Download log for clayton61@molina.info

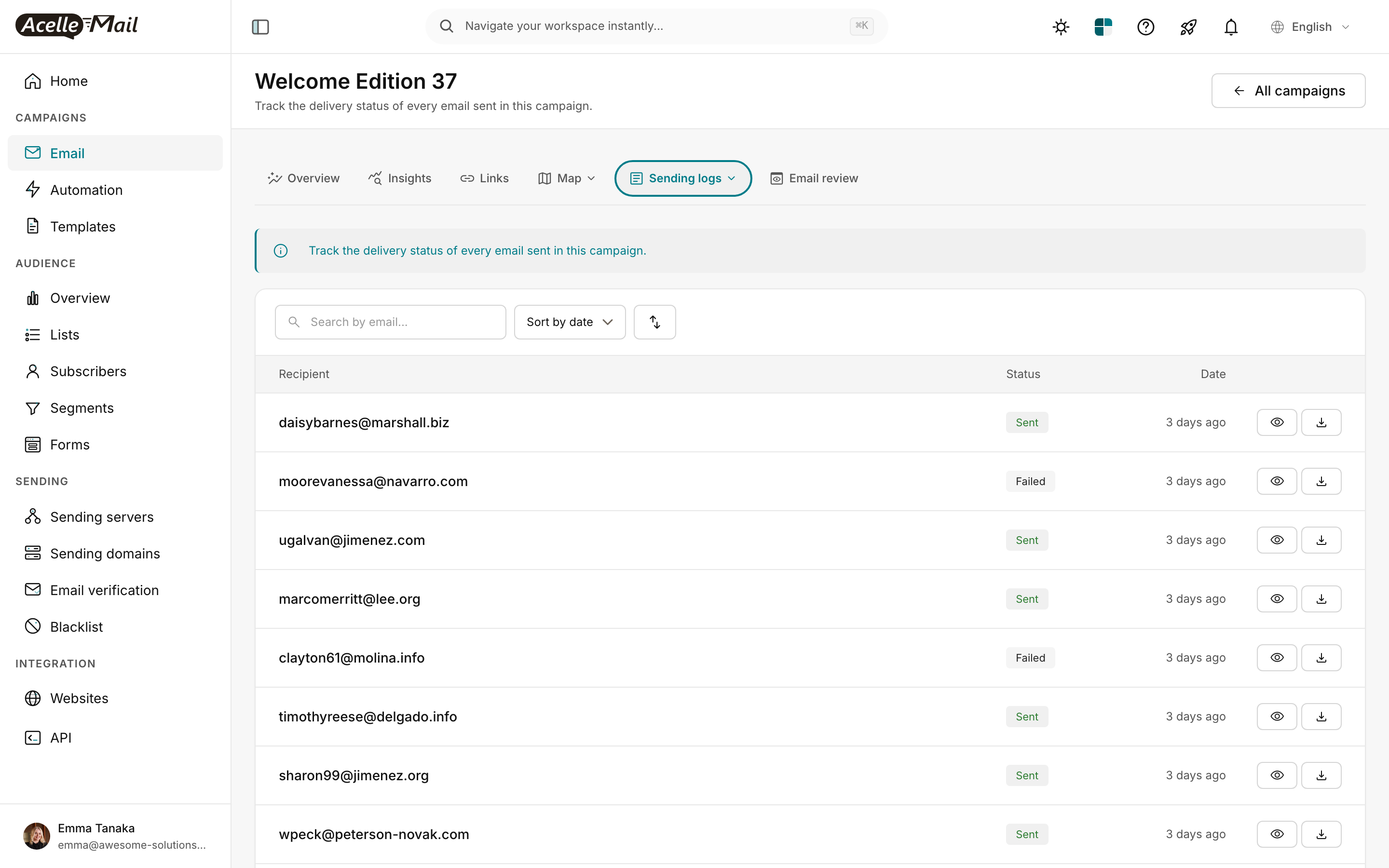pos(1321,658)
